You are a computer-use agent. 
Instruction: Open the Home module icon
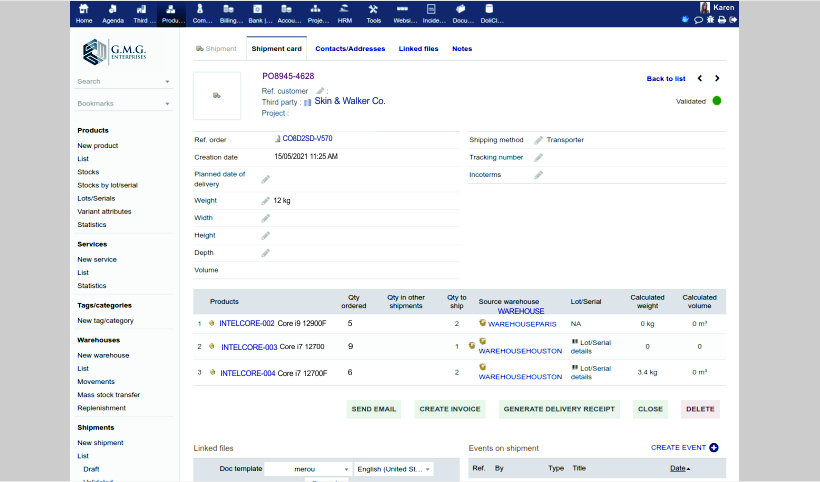pos(84,9)
